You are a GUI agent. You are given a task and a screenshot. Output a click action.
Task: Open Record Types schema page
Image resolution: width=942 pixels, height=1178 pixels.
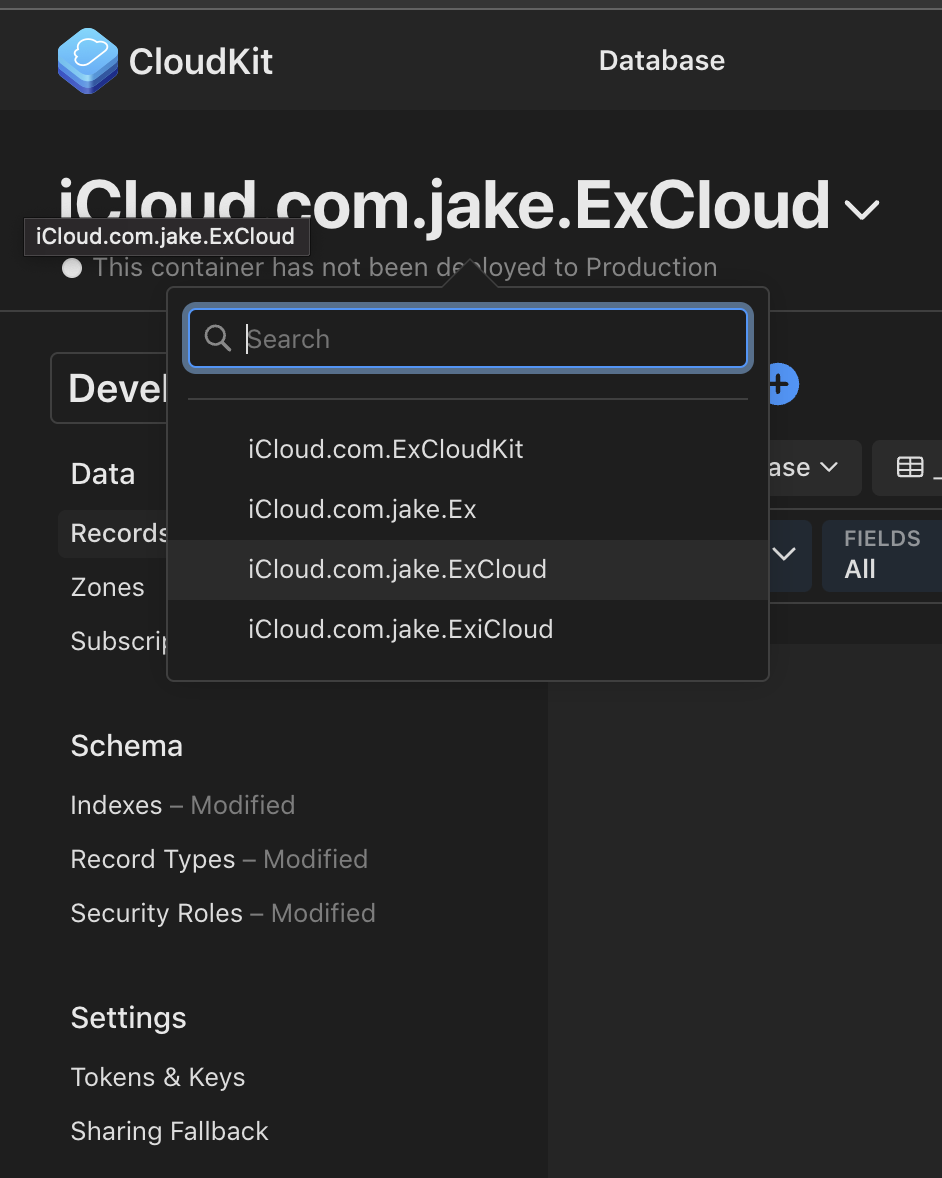coord(219,859)
